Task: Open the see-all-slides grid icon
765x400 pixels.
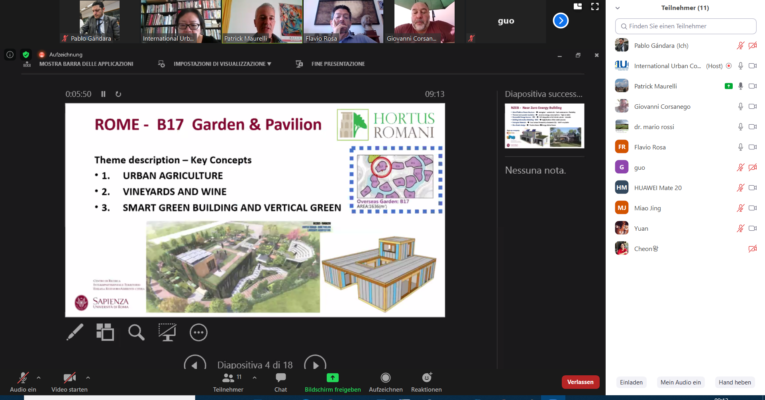Action: (105, 332)
